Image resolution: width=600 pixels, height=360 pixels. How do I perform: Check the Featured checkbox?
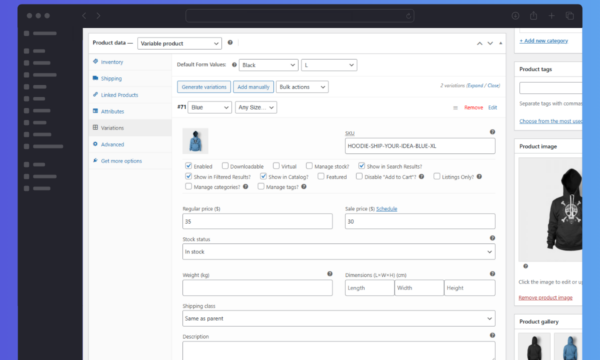[321, 176]
